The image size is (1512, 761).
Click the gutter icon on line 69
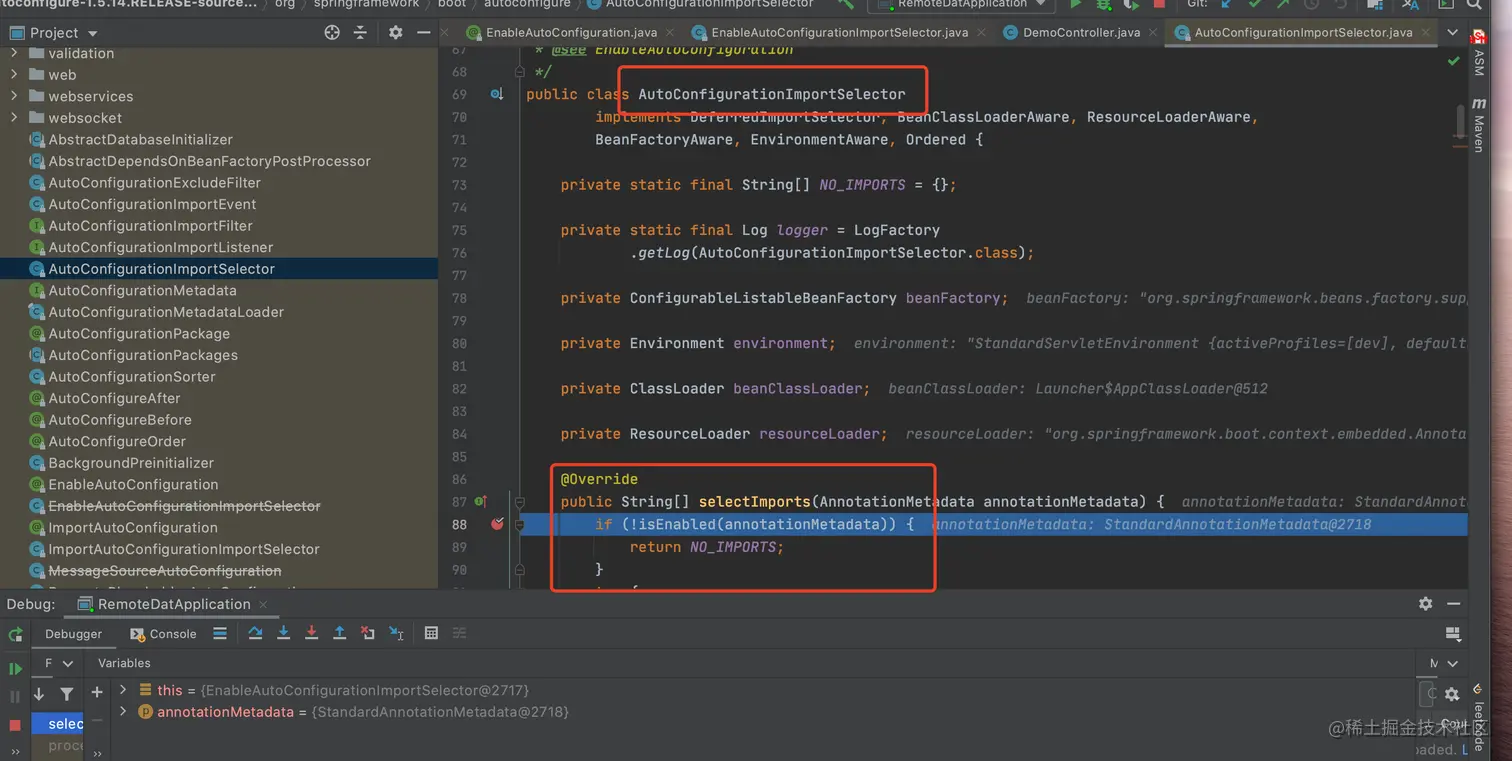[497, 94]
